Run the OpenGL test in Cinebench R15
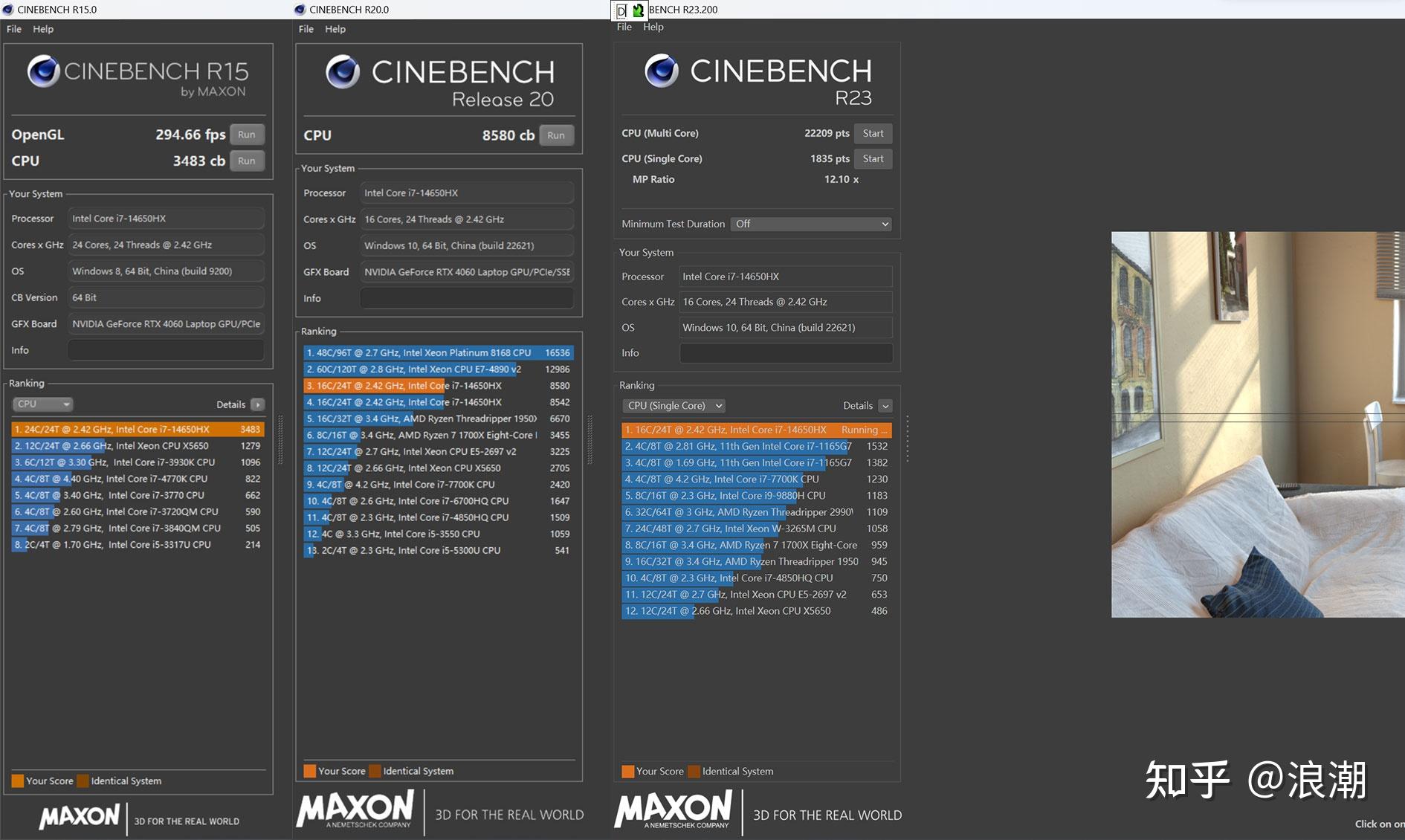The image size is (1405, 840). click(247, 135)
